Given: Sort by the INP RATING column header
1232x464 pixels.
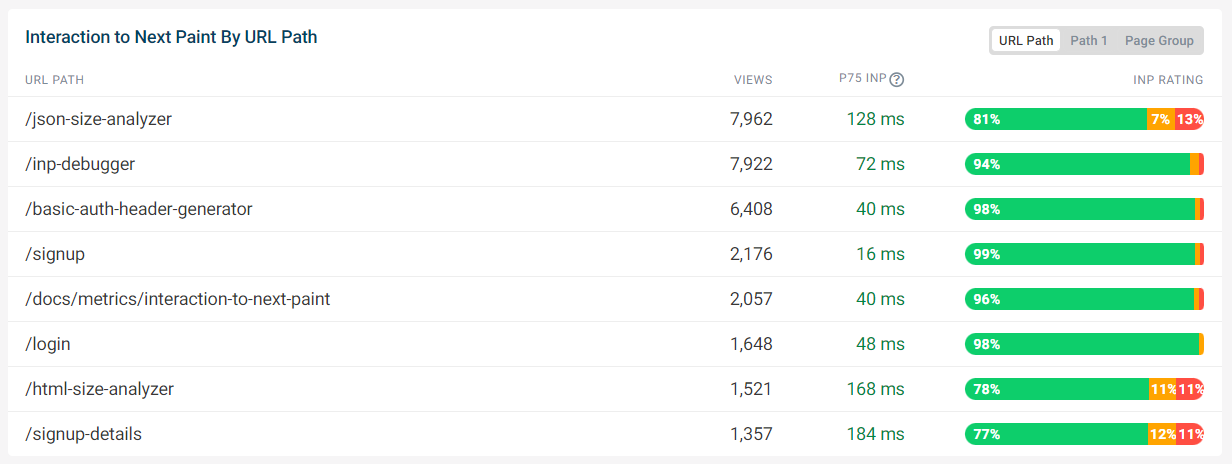Looking at the screenshot, I should (1168, 80).
